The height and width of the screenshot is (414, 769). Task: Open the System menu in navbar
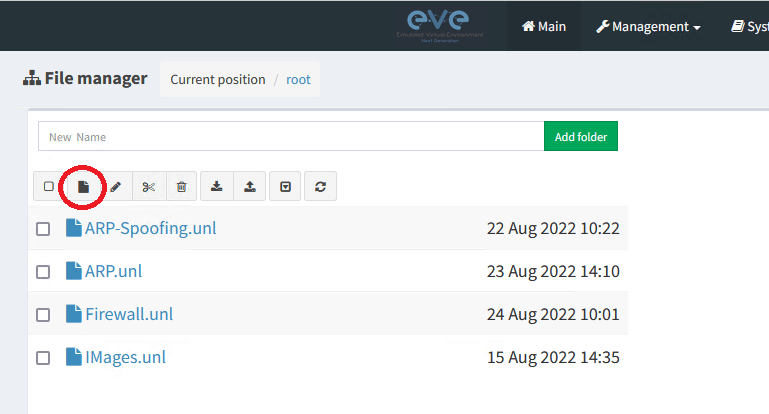750,27
